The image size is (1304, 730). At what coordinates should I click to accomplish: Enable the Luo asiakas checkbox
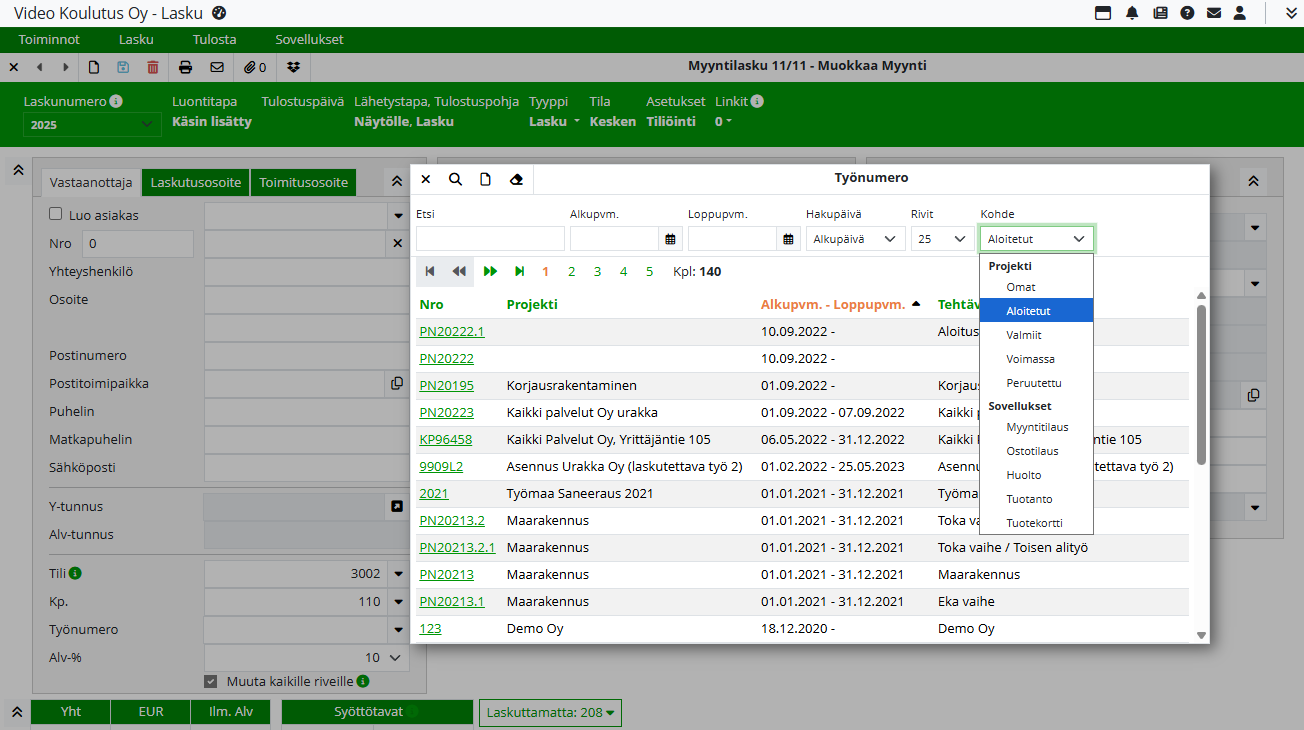coord(56,214)
